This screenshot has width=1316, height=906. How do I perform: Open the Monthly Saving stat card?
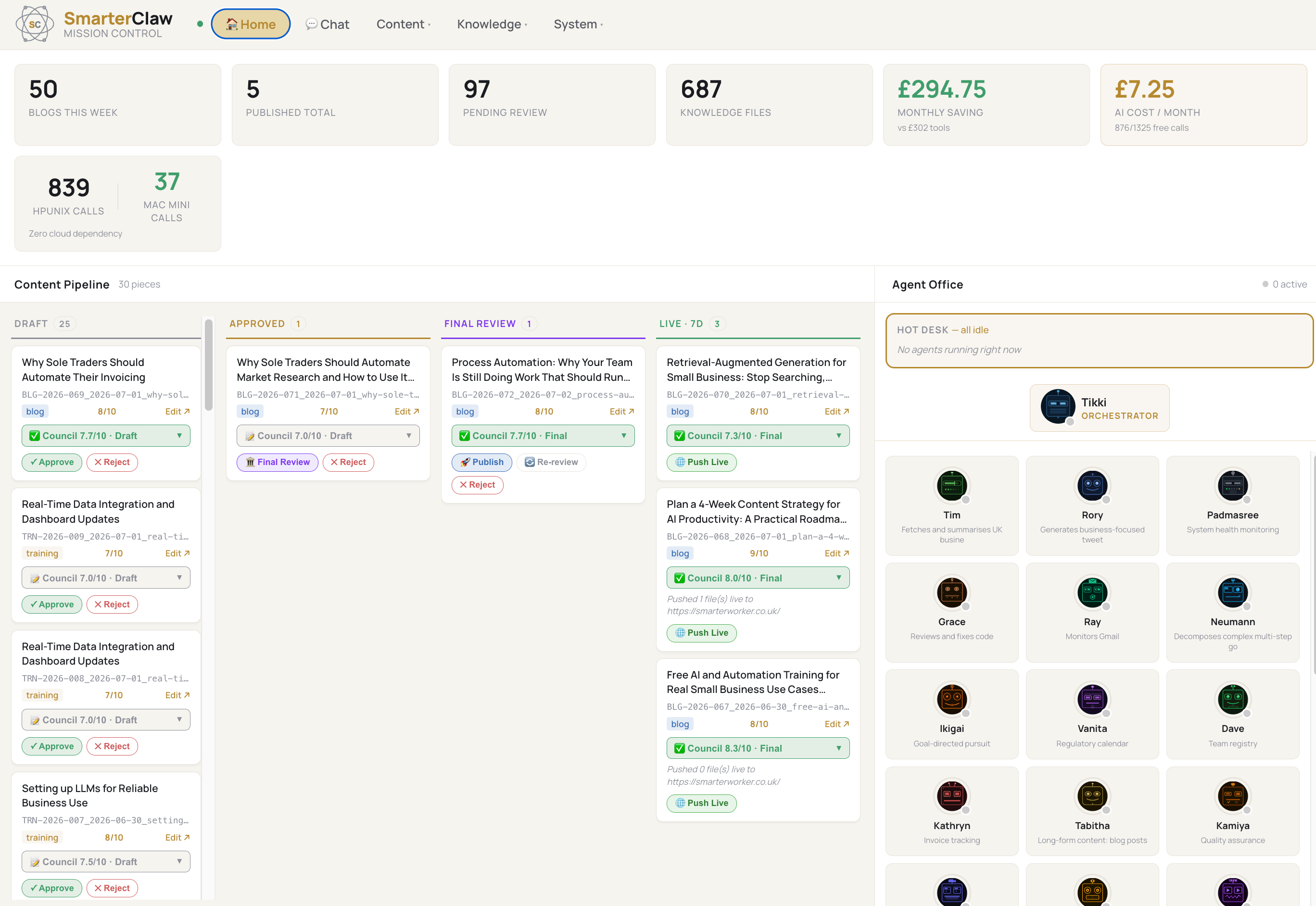(x=986, y=104)
